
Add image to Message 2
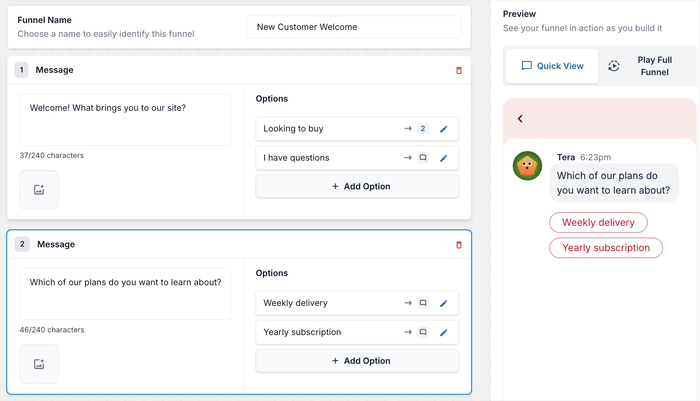coord(39,364)
